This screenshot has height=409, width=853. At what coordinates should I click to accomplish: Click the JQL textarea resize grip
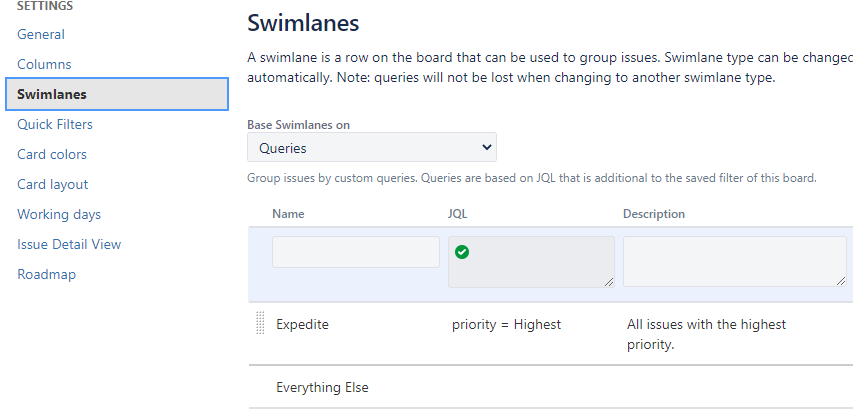tap(609, 282)
